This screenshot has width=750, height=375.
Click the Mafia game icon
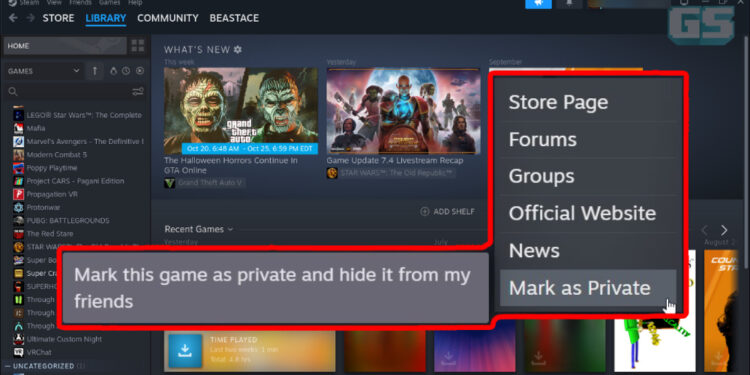[18, 128]
